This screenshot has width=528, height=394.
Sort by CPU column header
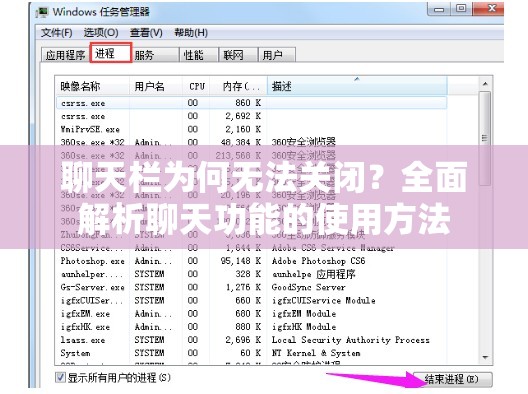pyautogui.click(x=196, y=86)
